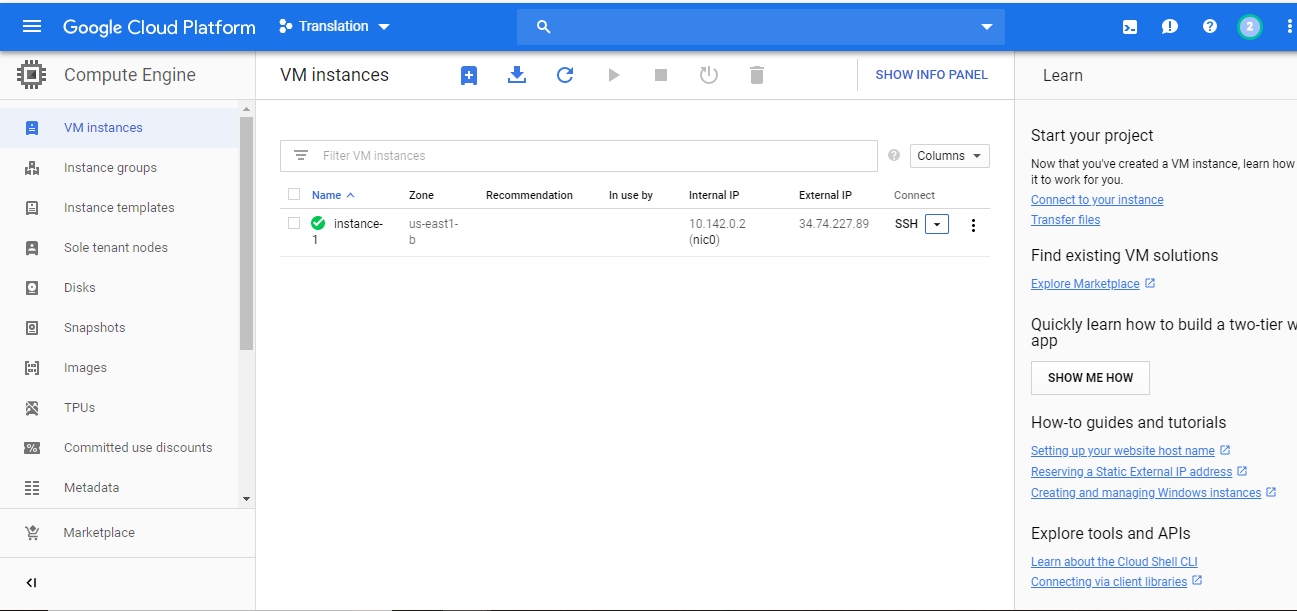Open VM instances in sidebar
This screenshot has height=611, width=1297.
tap(120, 128)
